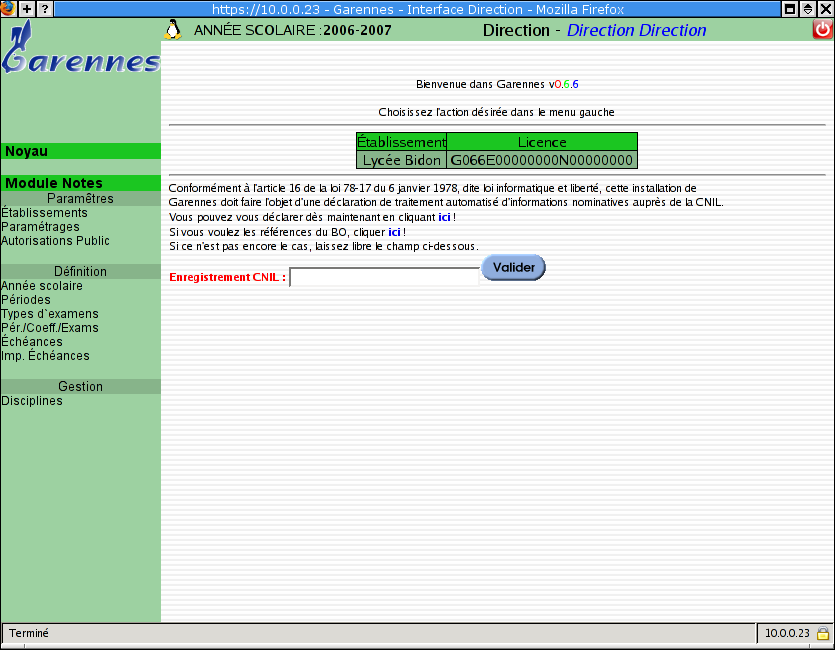This screenshot has width=835, height=650.
Task: Go to Autorisations Public
Action: pyautogui.click(x=55, y=241)
